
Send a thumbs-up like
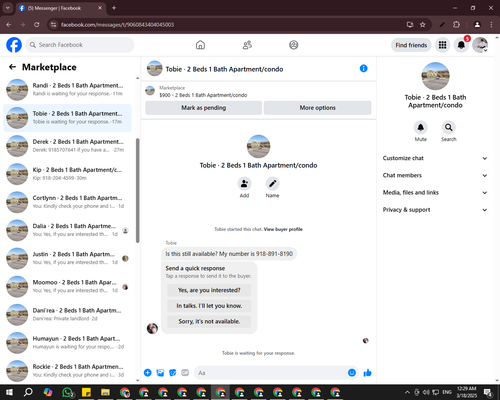(x=367, y=373)
